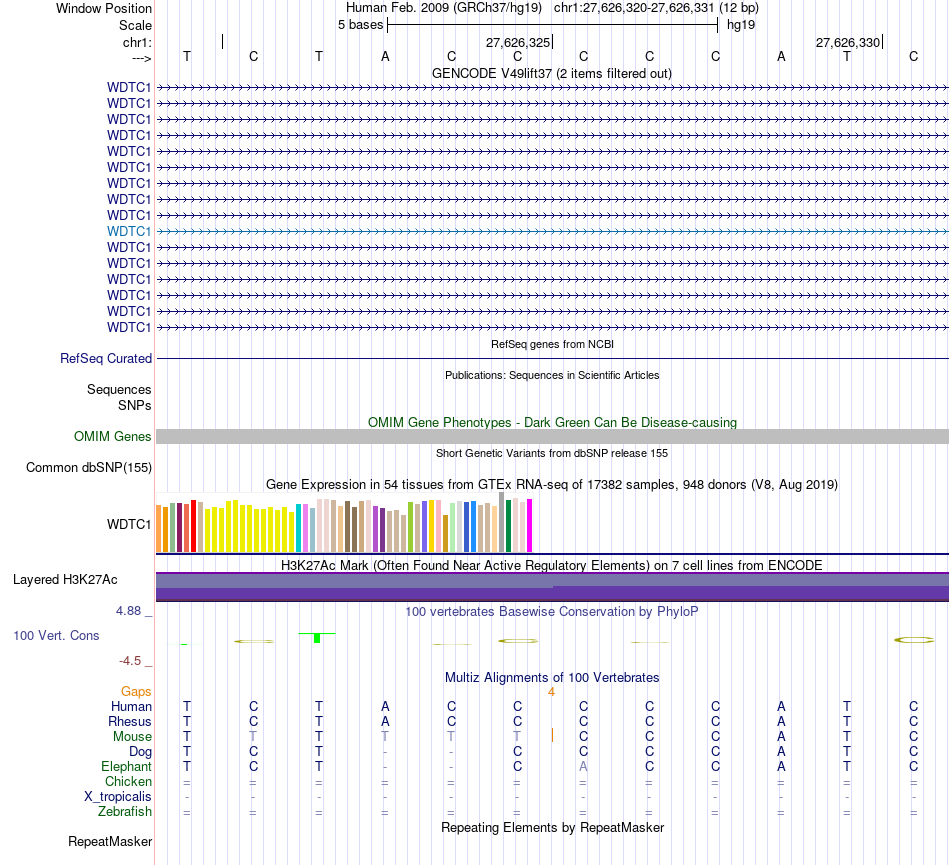The width and height of the screenshot is (950, 865).
Task: Click the Zebrafish alignment row label
Action: pyautogui.click(x=125, y=812)
